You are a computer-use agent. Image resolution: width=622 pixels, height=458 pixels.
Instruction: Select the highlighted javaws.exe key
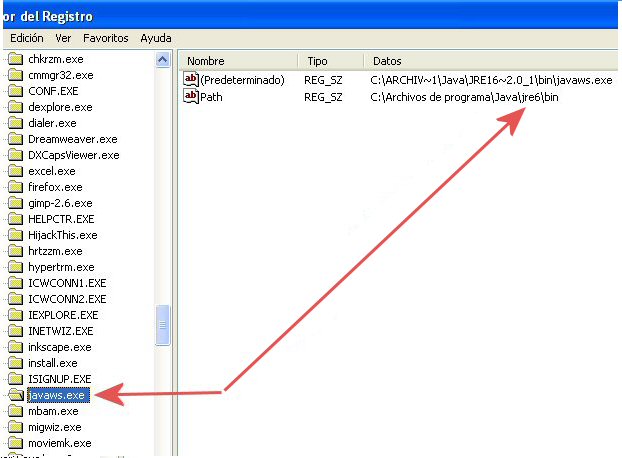[x=58, y=395]
